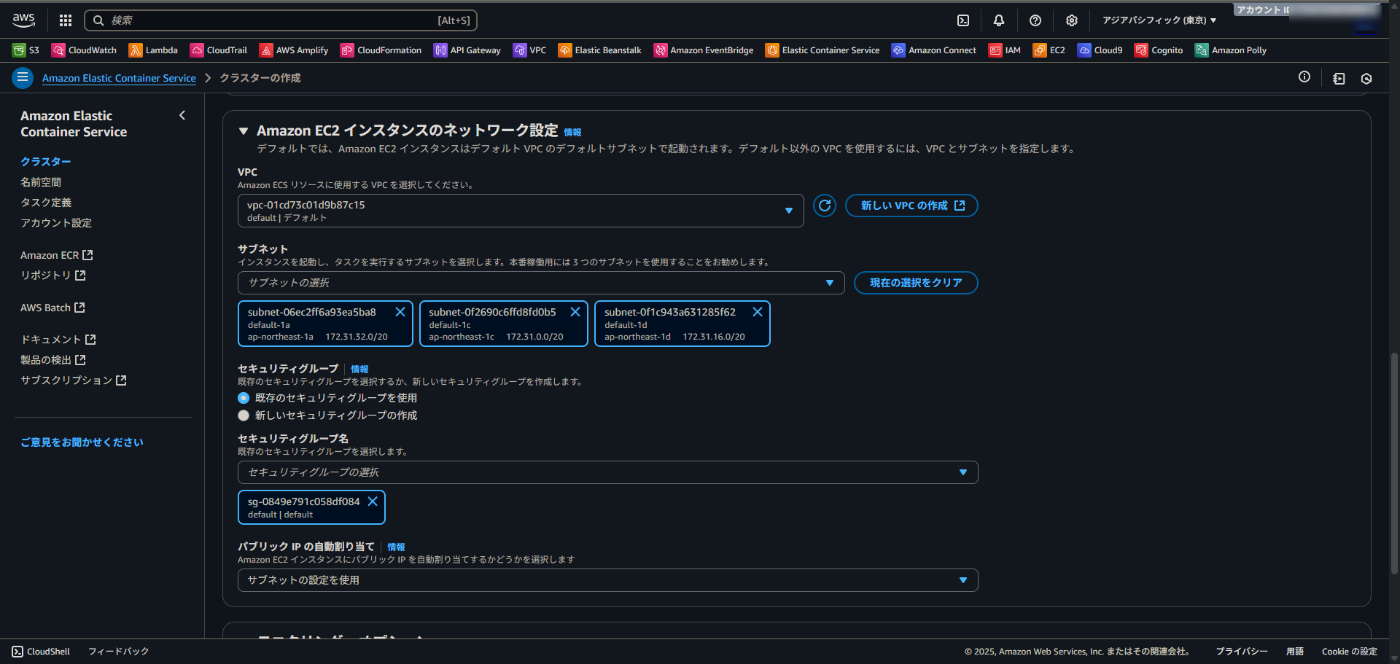1400x664 pixels.
Task: Open CloudFormation favorite shortcut
Action: pyautogui.click(x=381, y=50)
